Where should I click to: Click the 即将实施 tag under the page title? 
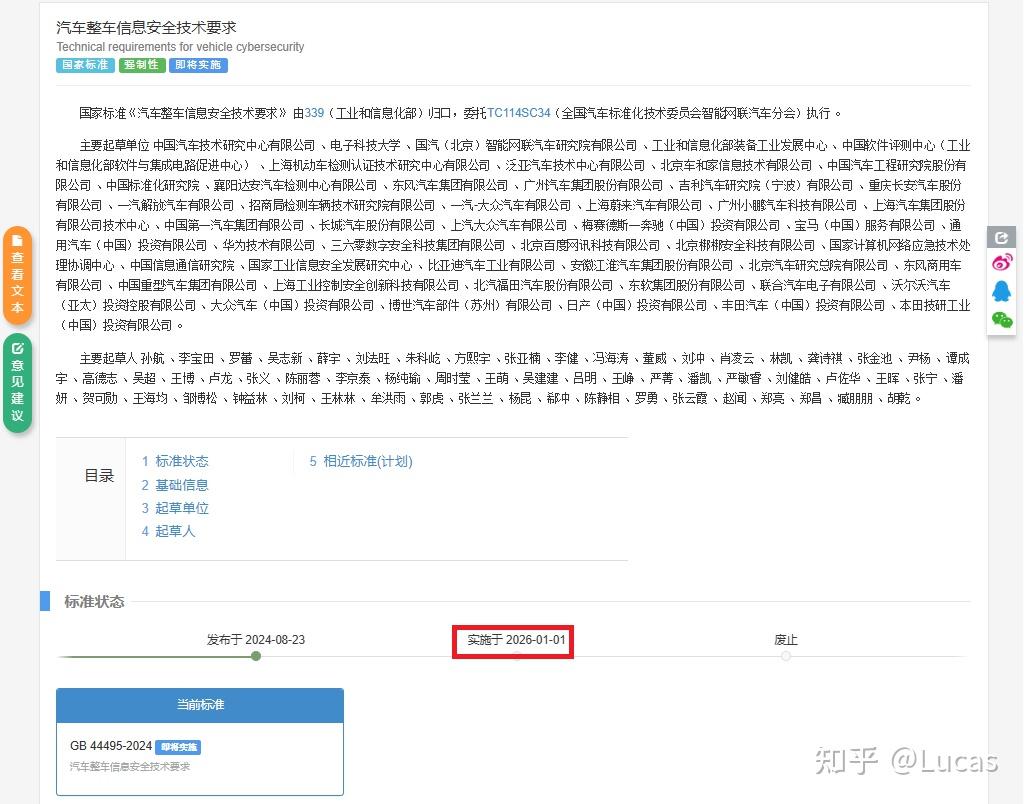tap(198, 64)
